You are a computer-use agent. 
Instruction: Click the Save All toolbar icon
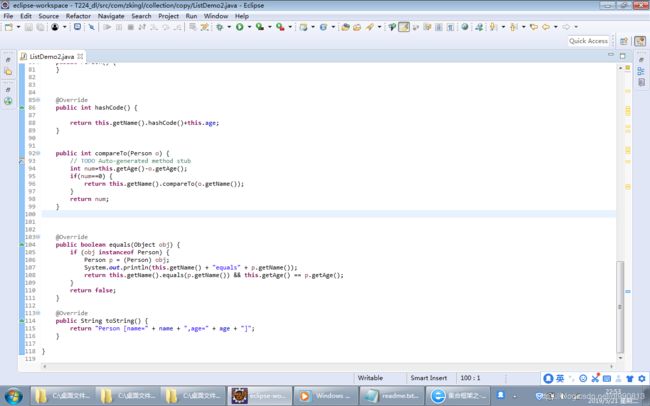pos(40,27)
